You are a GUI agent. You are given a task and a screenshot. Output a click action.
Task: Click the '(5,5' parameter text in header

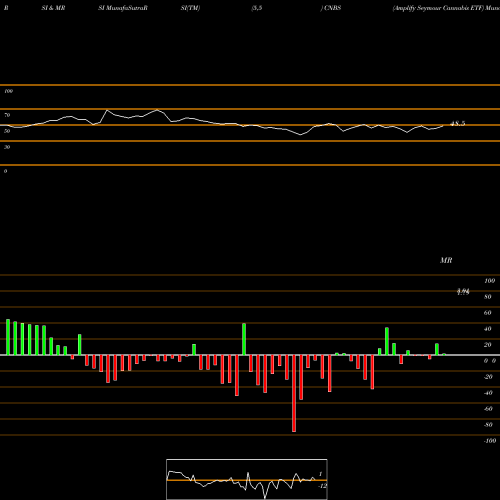tap(257, 8)
